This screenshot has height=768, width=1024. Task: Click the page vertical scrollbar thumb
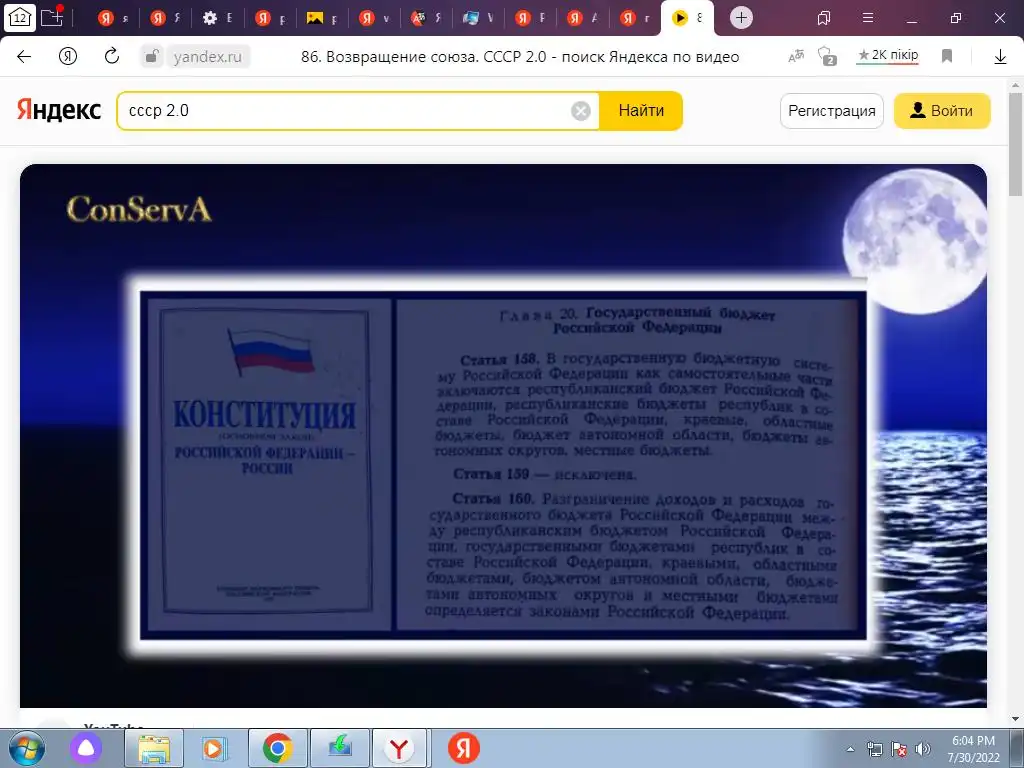pos(1015,144)
